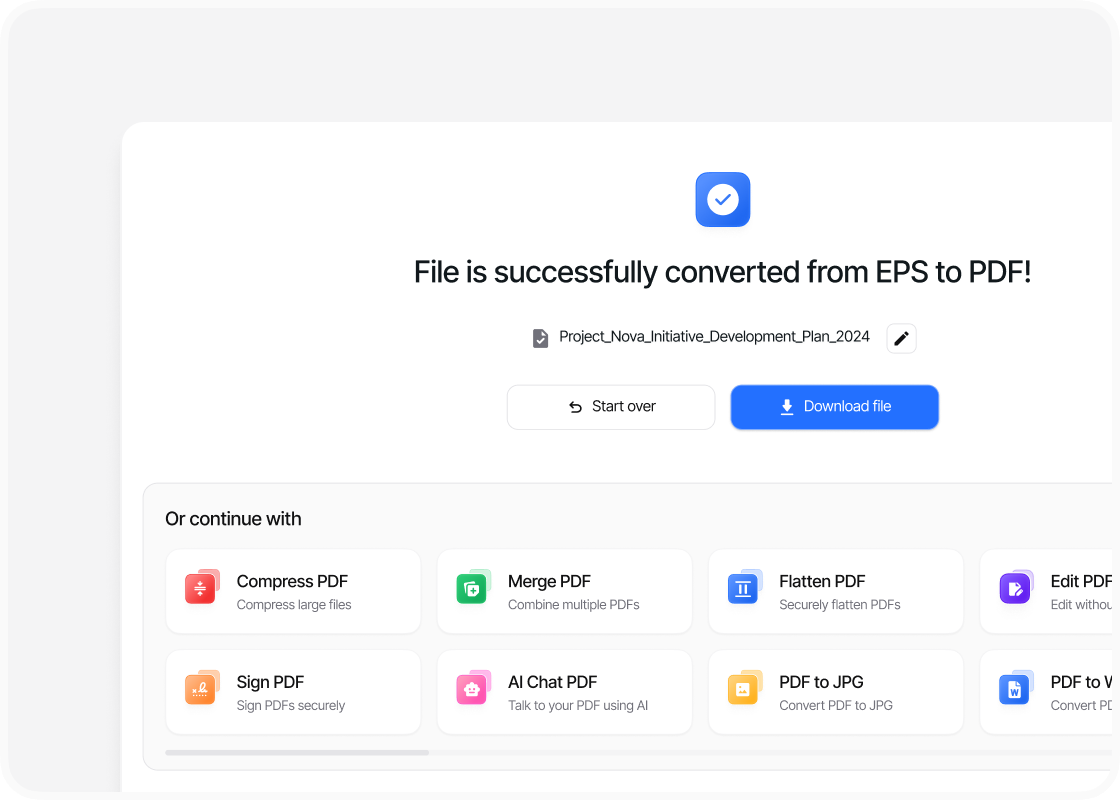
Task: Click the yellow PDF to JPG icon
Action: 743,688
